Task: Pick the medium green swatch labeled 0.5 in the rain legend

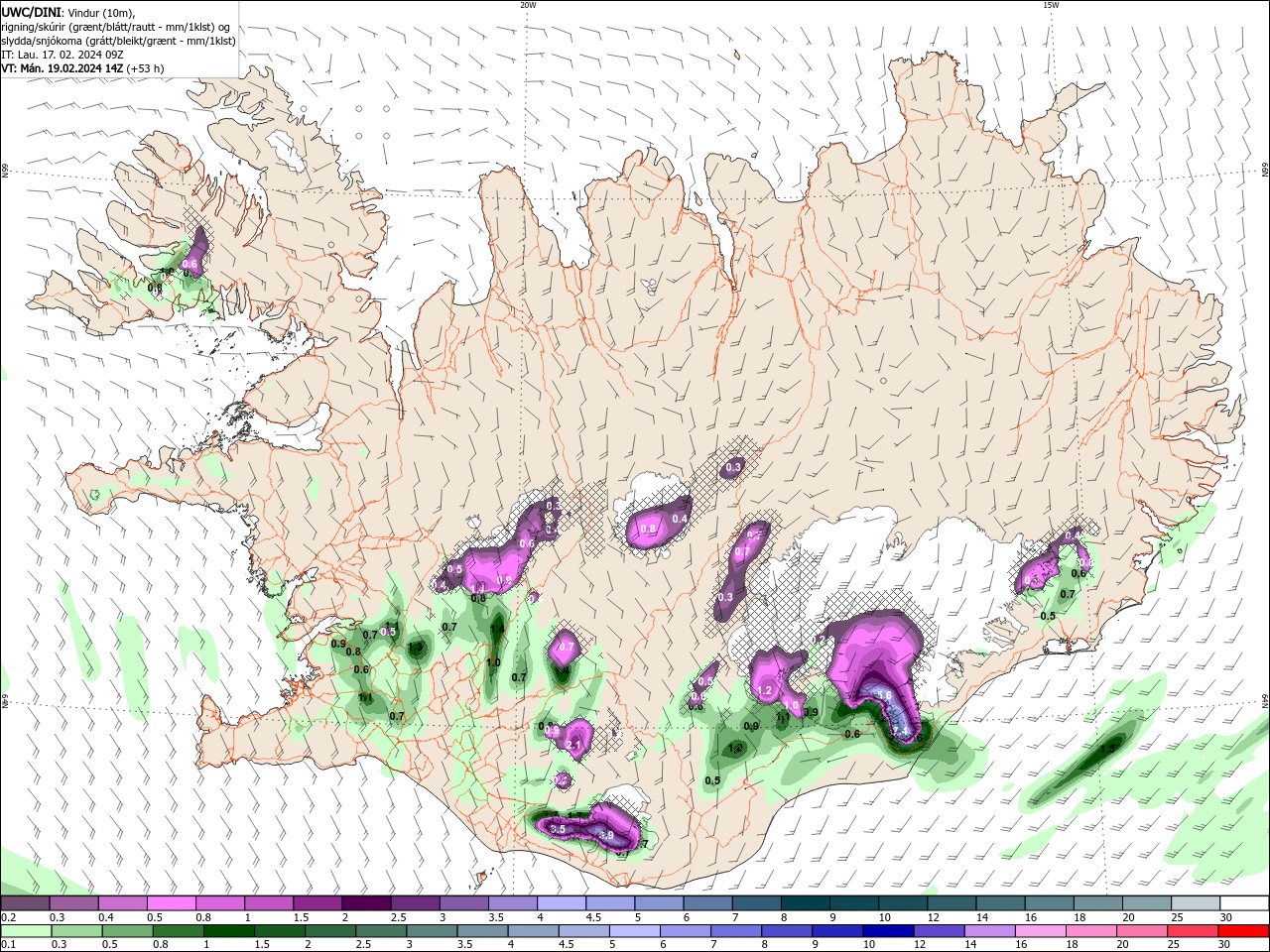Action: tap(127, 931)
